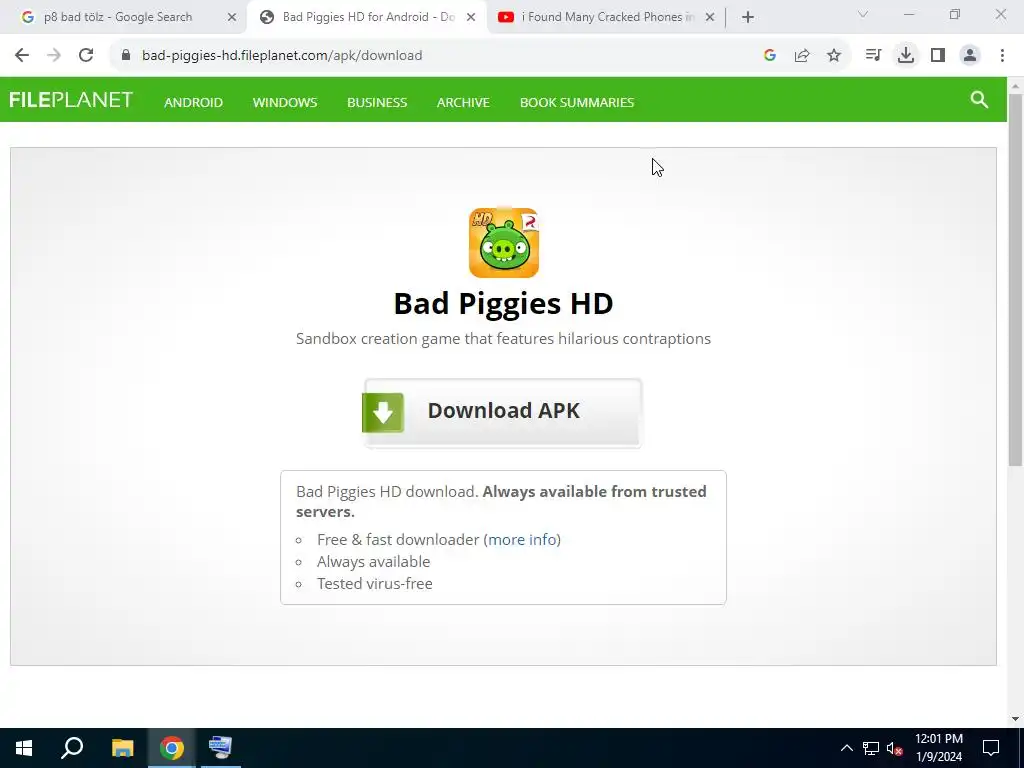Image resolution: width=1024 pixels, height=768 pixels.
Task: Show Chrome downloads tray
Action: pos(906,56)
